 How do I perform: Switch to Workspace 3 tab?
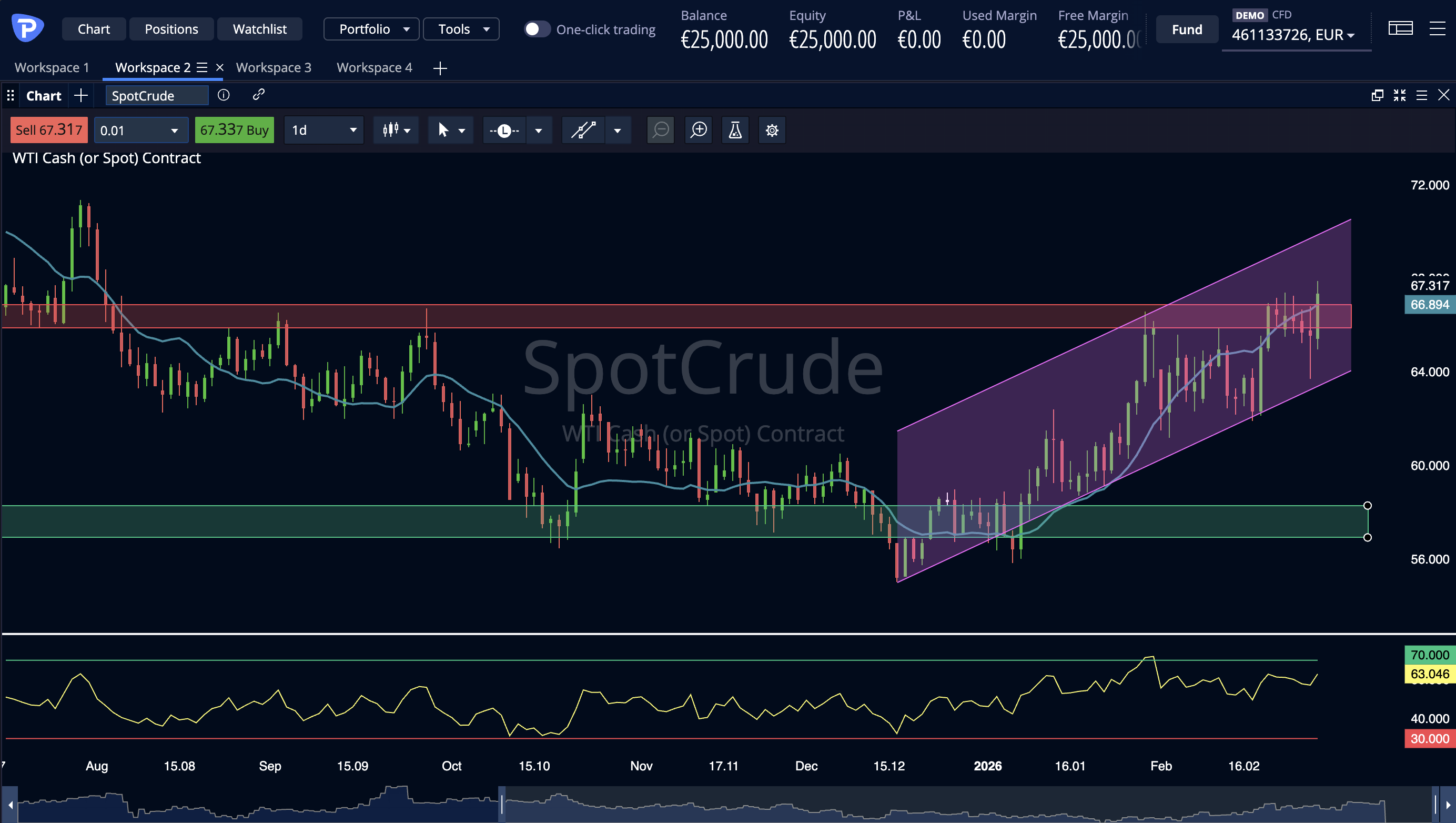(274, 67)
